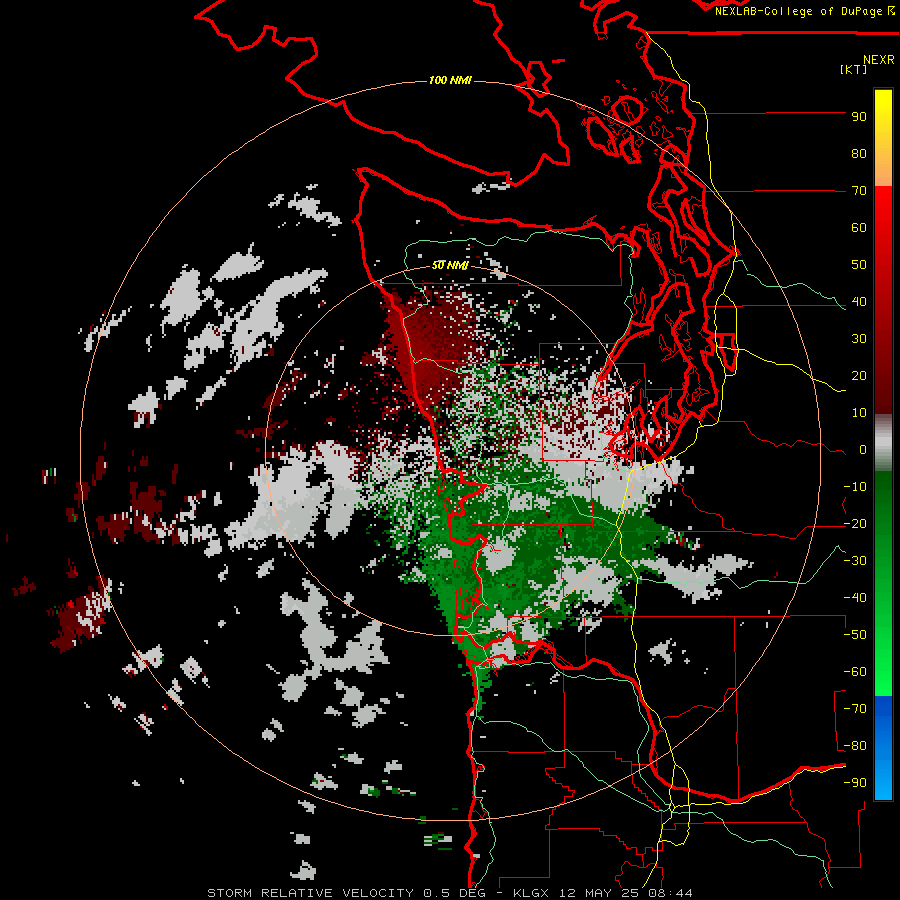This screenshot has height=900, width=900.
Task: Click the -20 value on the velocity scale
Action: [x=855, y=524]
